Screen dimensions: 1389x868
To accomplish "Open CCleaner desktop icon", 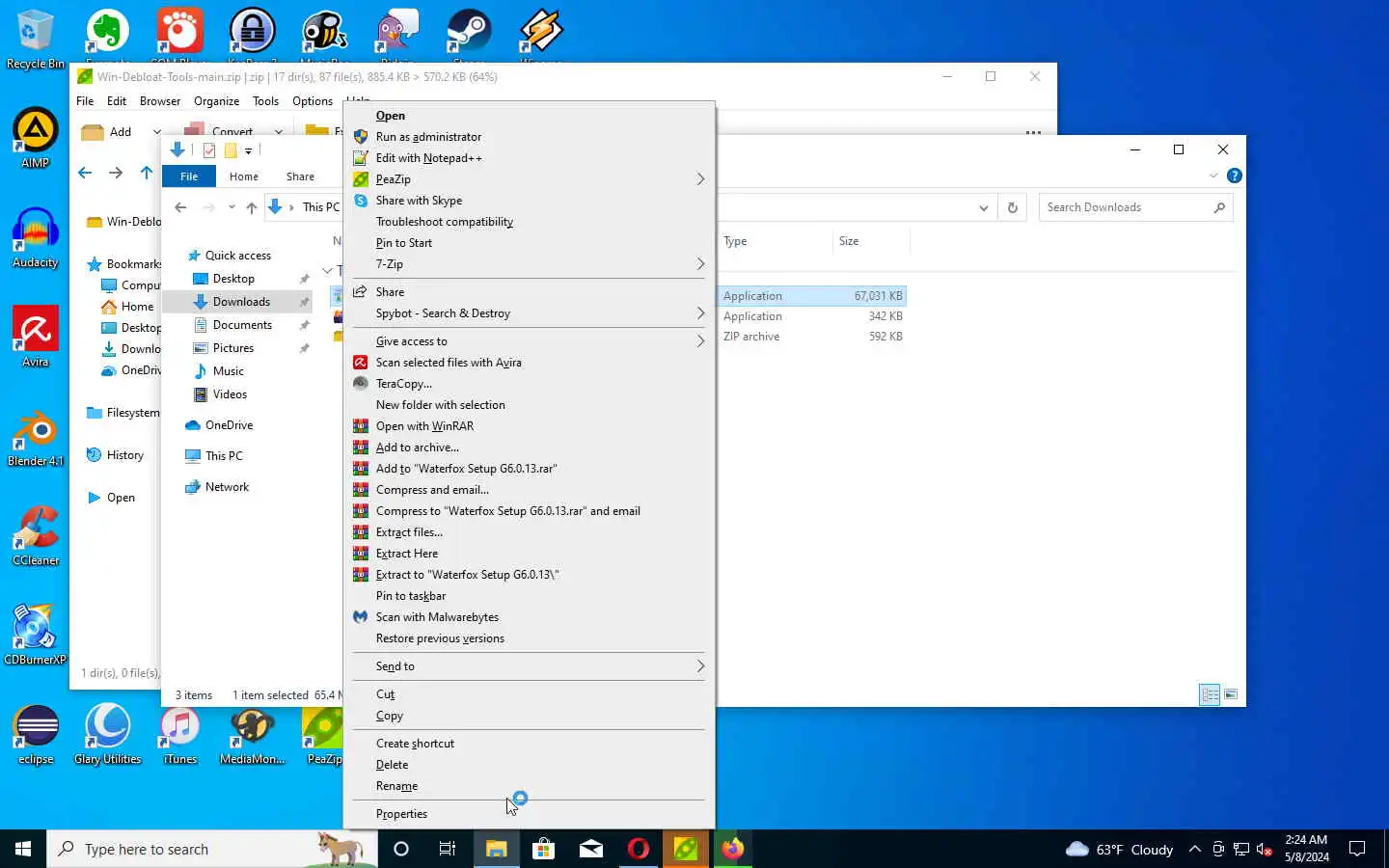I will point(36,535).
